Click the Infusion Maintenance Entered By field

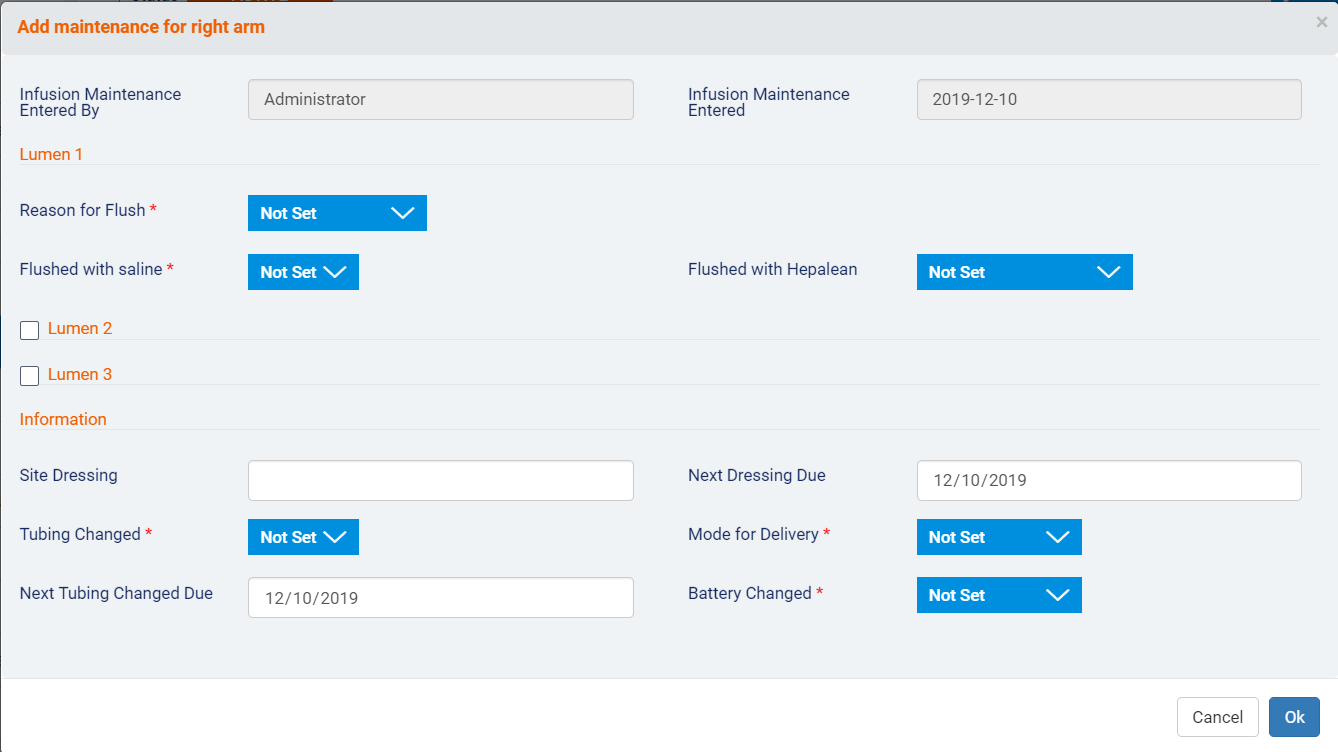point(440,100)
